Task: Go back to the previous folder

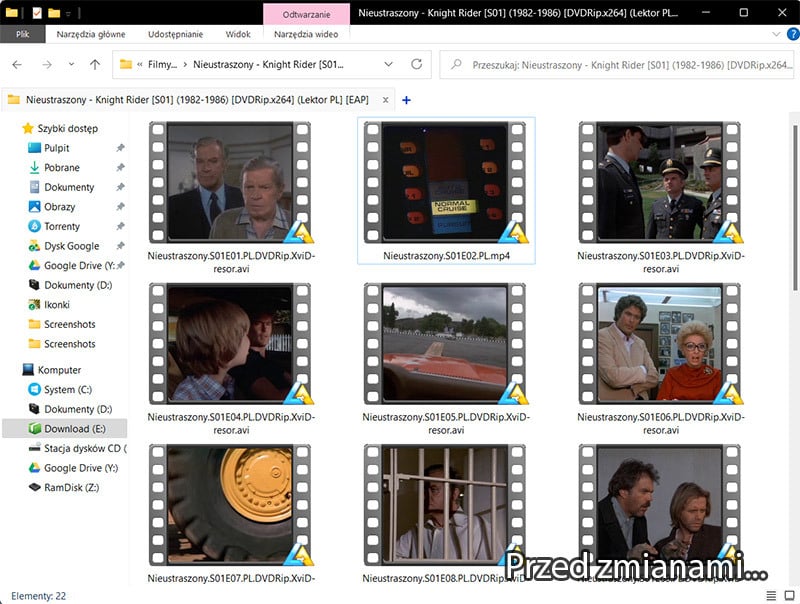Action: point(17,64)
